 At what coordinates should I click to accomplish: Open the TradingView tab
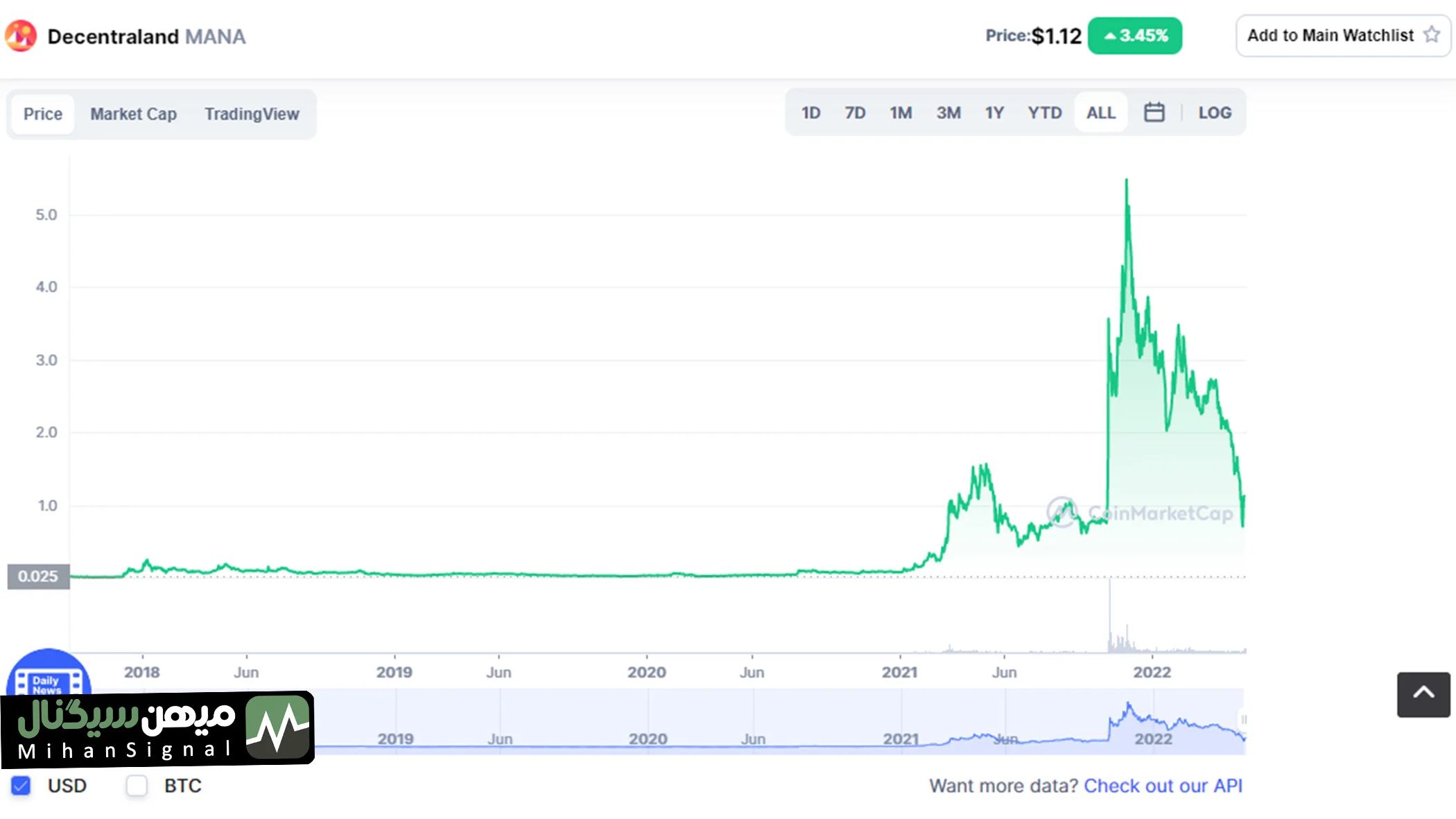[x=252, y=114]
